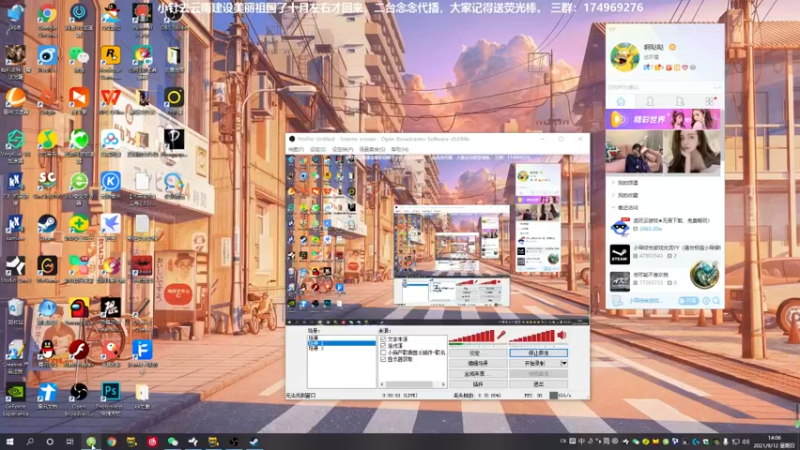Screen dimensions: 800x450
Task: Open Google Chrome desktop shortcut
Action: tap(47, 15)
